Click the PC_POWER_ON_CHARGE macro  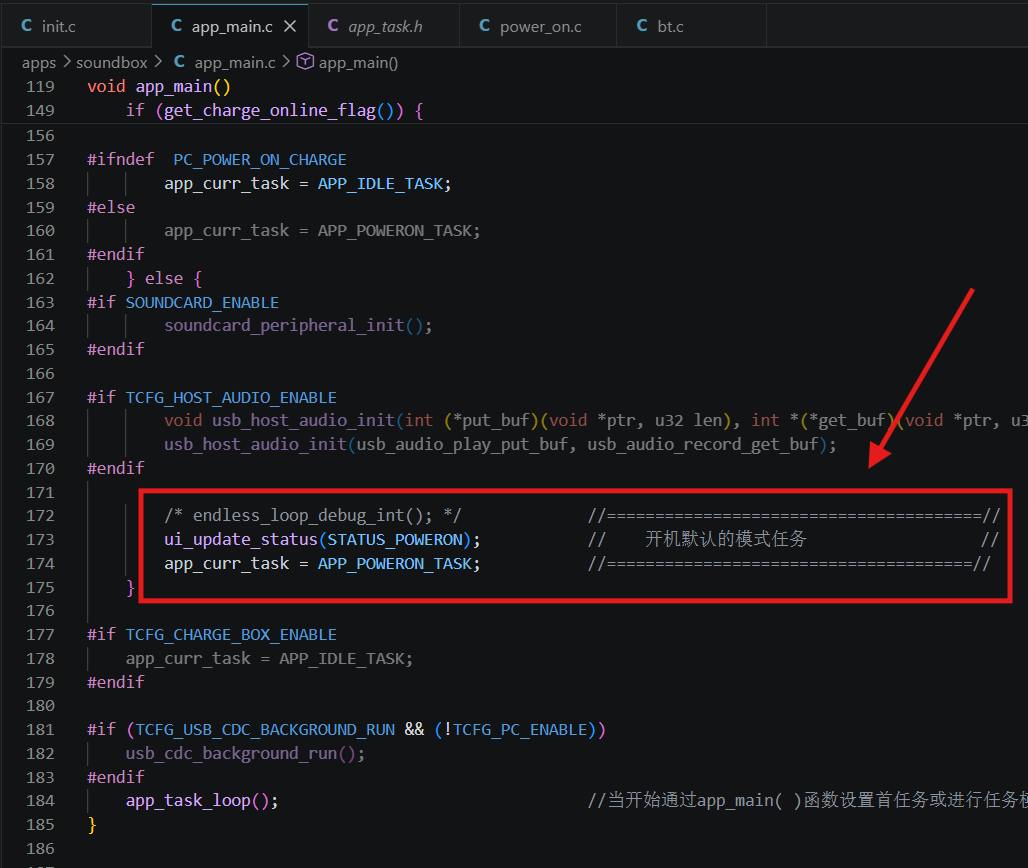[260, 160]
